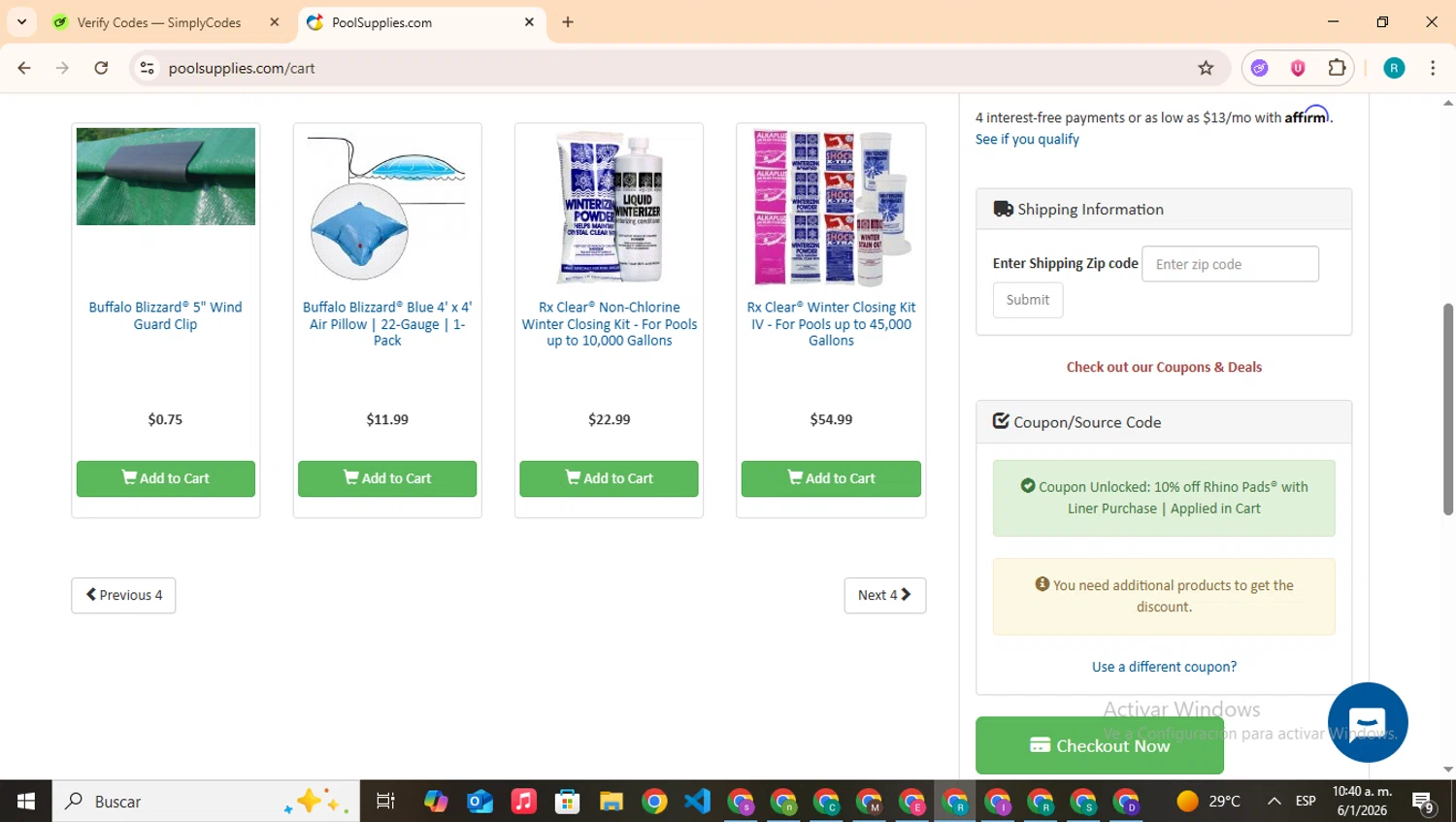Select the PoolSupplies.com tab
Image resolution: width=1456 pixels, height=822 pixels.
[419, 22]
